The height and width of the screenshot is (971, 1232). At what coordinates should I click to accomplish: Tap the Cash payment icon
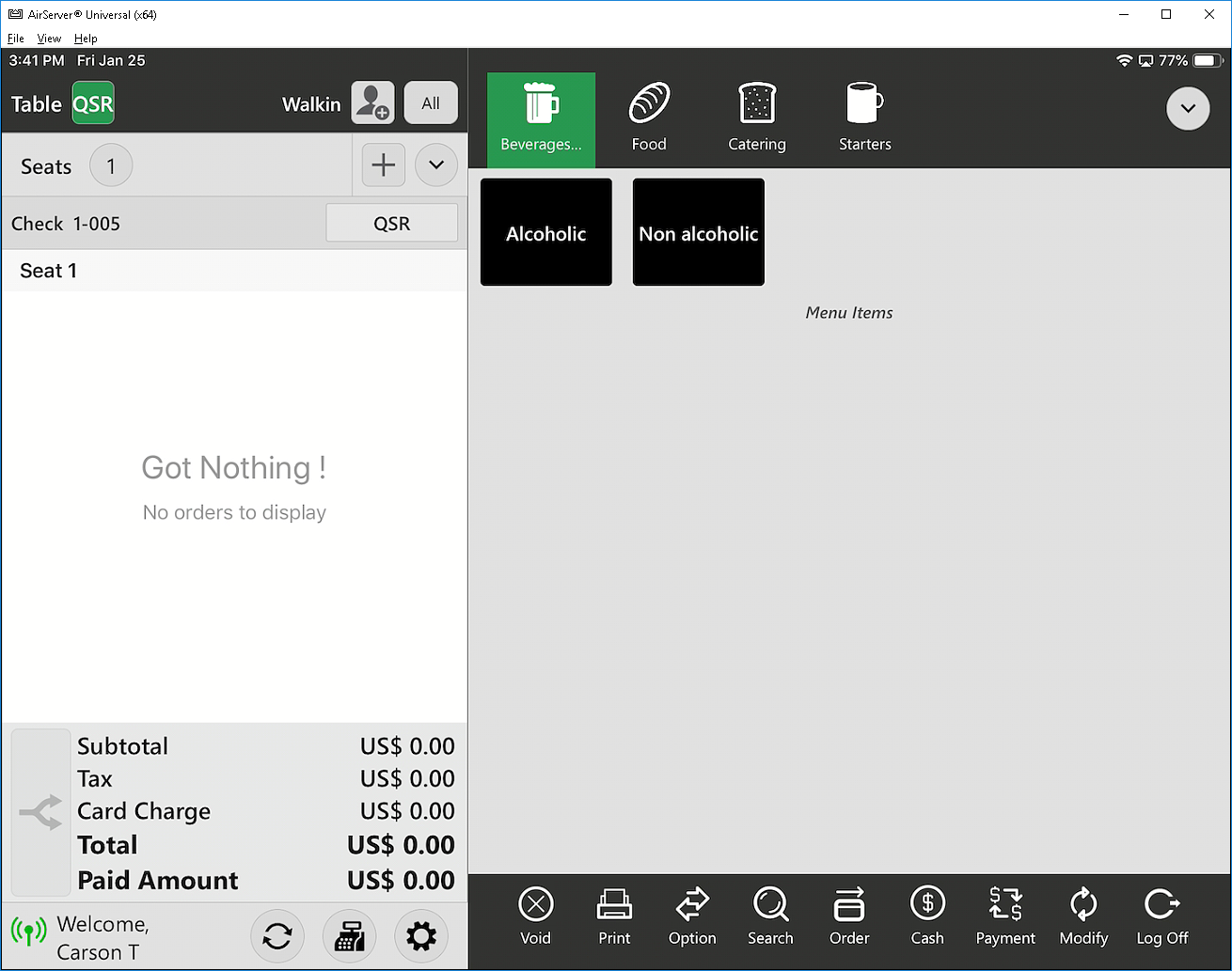927,916
